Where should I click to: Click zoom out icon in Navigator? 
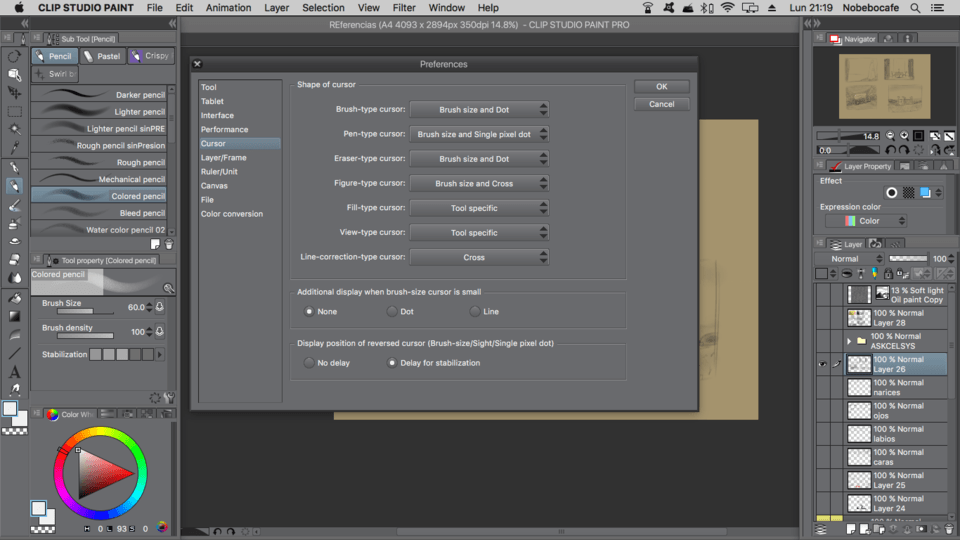891,136
